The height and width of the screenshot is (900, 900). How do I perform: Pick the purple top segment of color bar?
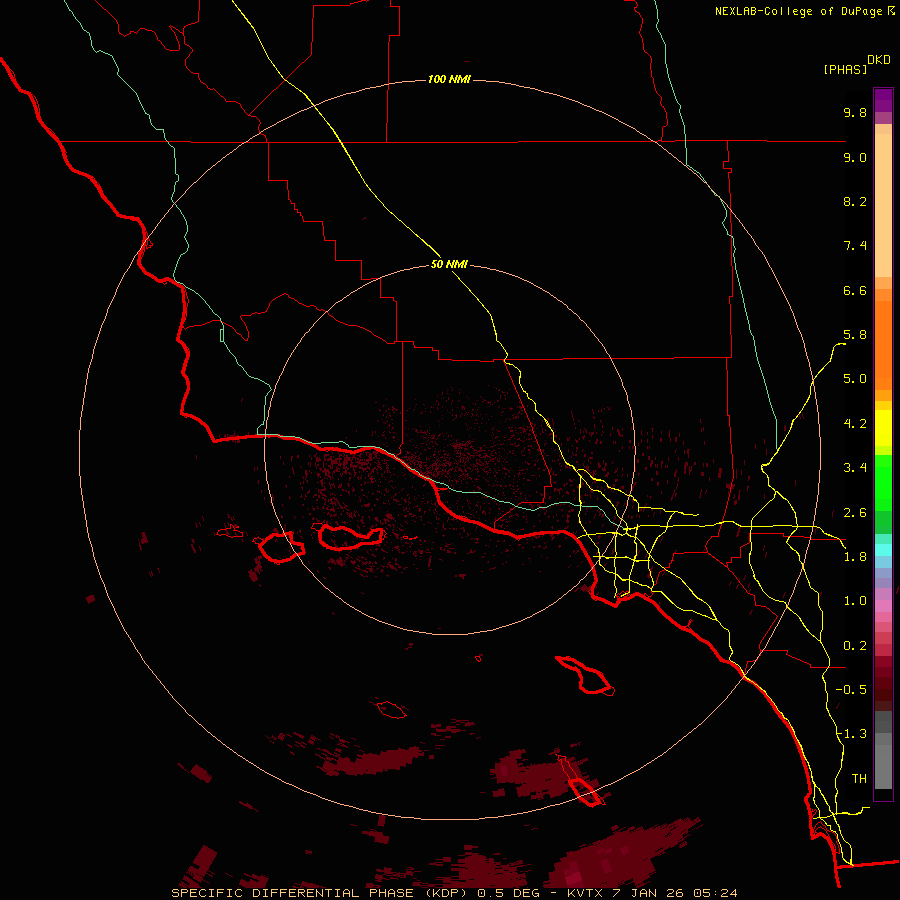883,100
